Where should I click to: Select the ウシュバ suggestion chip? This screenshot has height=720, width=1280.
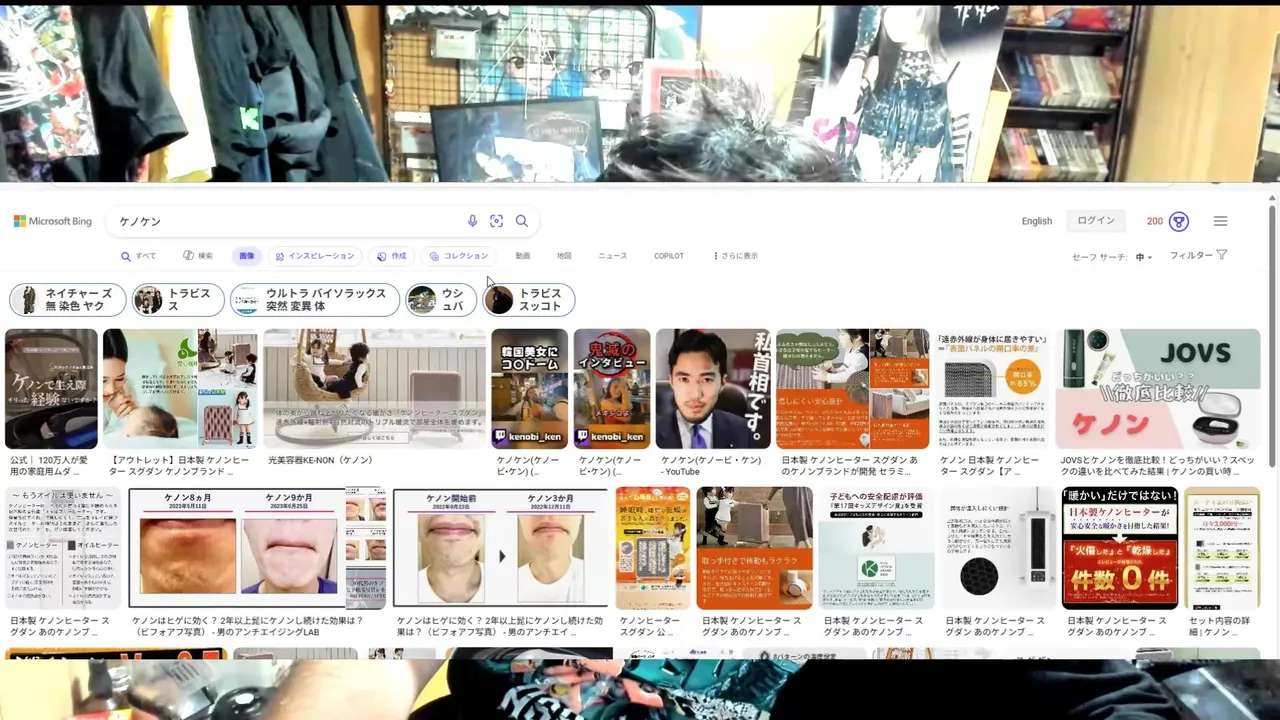(441, 300)
